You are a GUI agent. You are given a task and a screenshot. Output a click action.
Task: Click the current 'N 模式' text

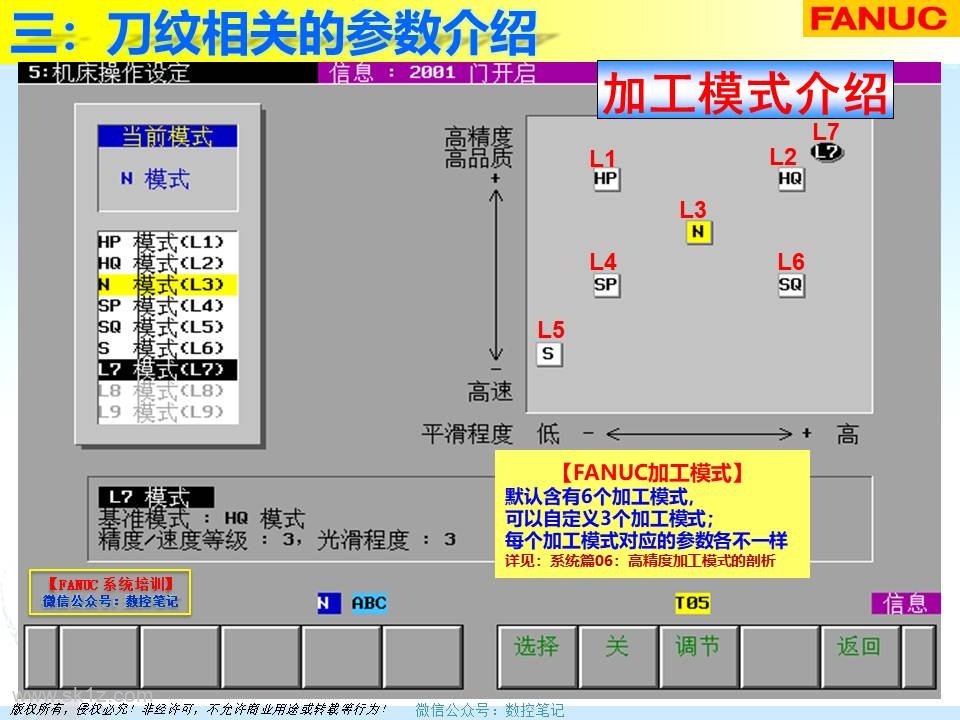[156, 179]
